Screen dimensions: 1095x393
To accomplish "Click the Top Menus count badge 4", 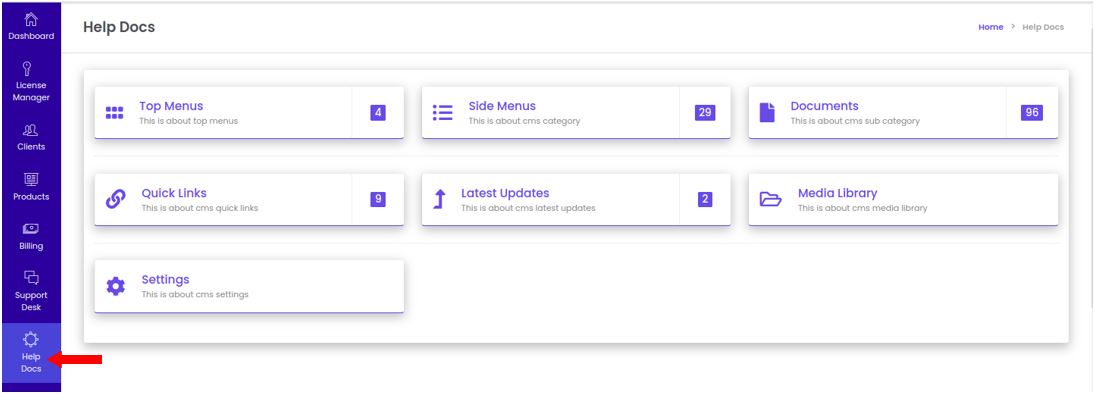I will [x=378, y=112].
